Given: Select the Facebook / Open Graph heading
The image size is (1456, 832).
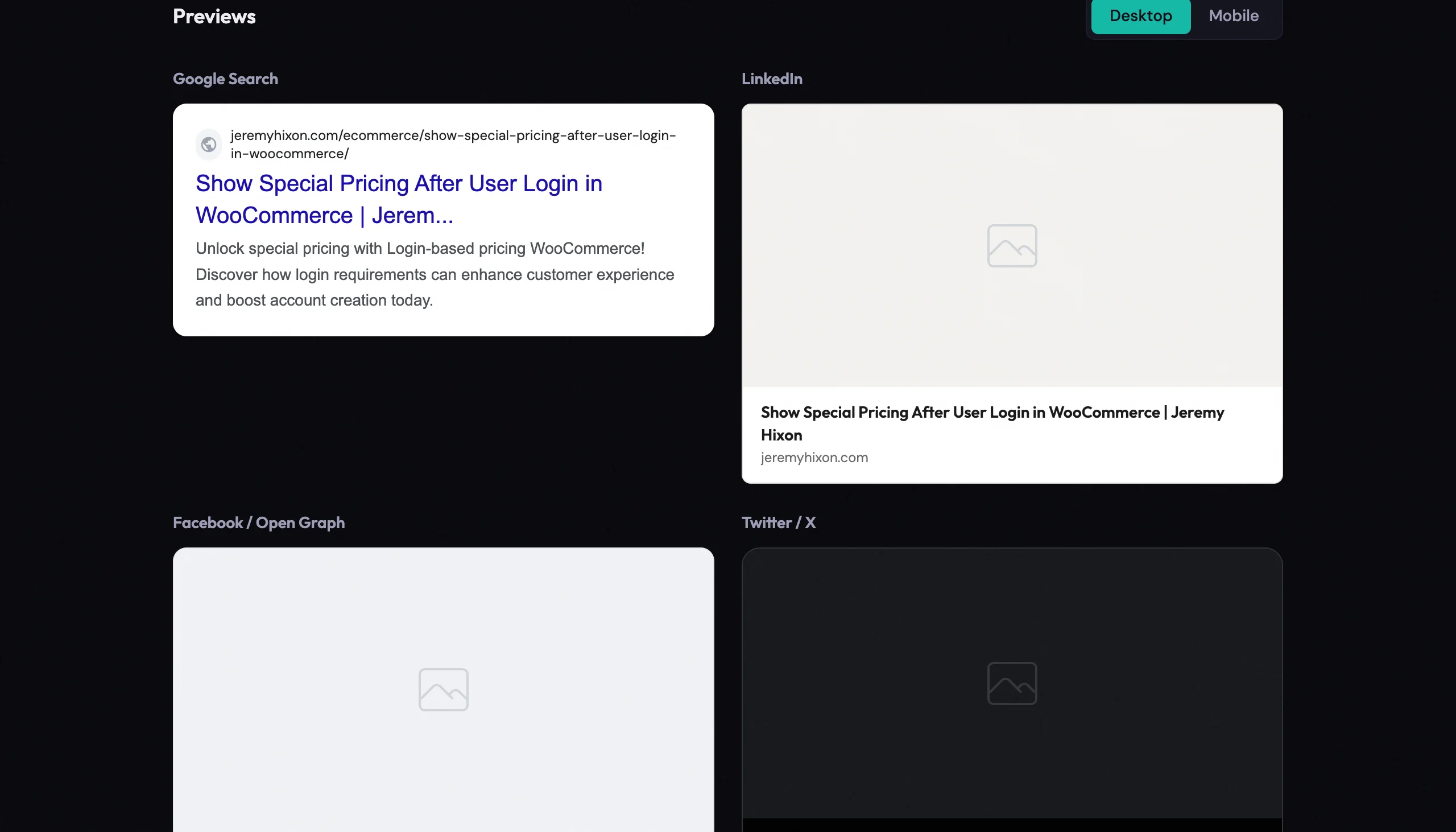Looking at the screenshot, I should (258, 522).
